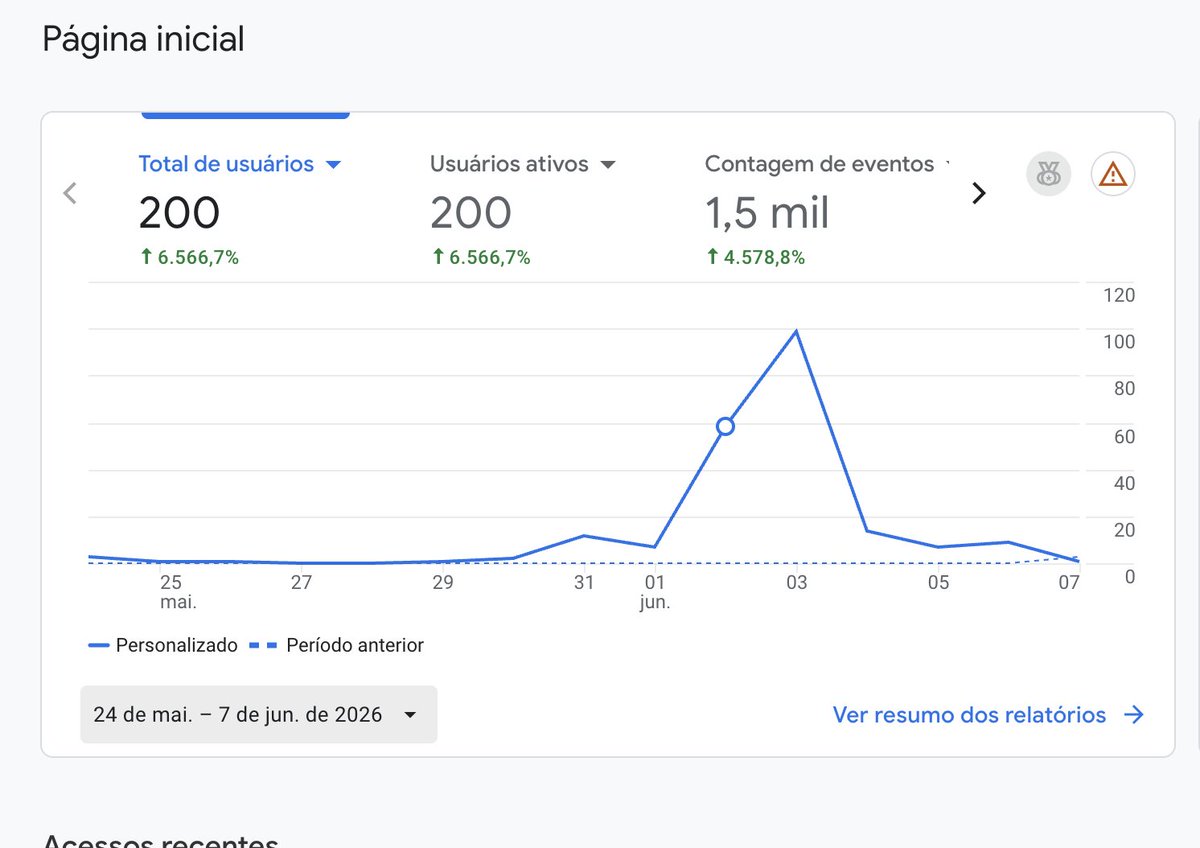Go to previous metrics with left chevron
Viewport: 1200px width, 848px height.
pos(70,193)
